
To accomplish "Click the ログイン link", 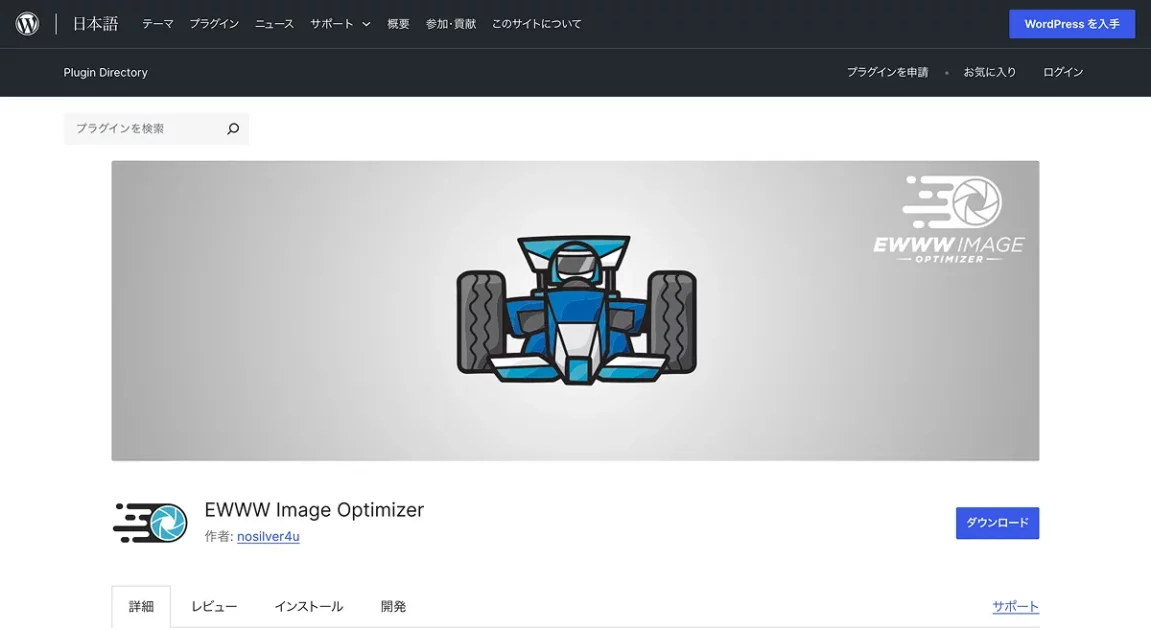I will (x=1063, y=72).
